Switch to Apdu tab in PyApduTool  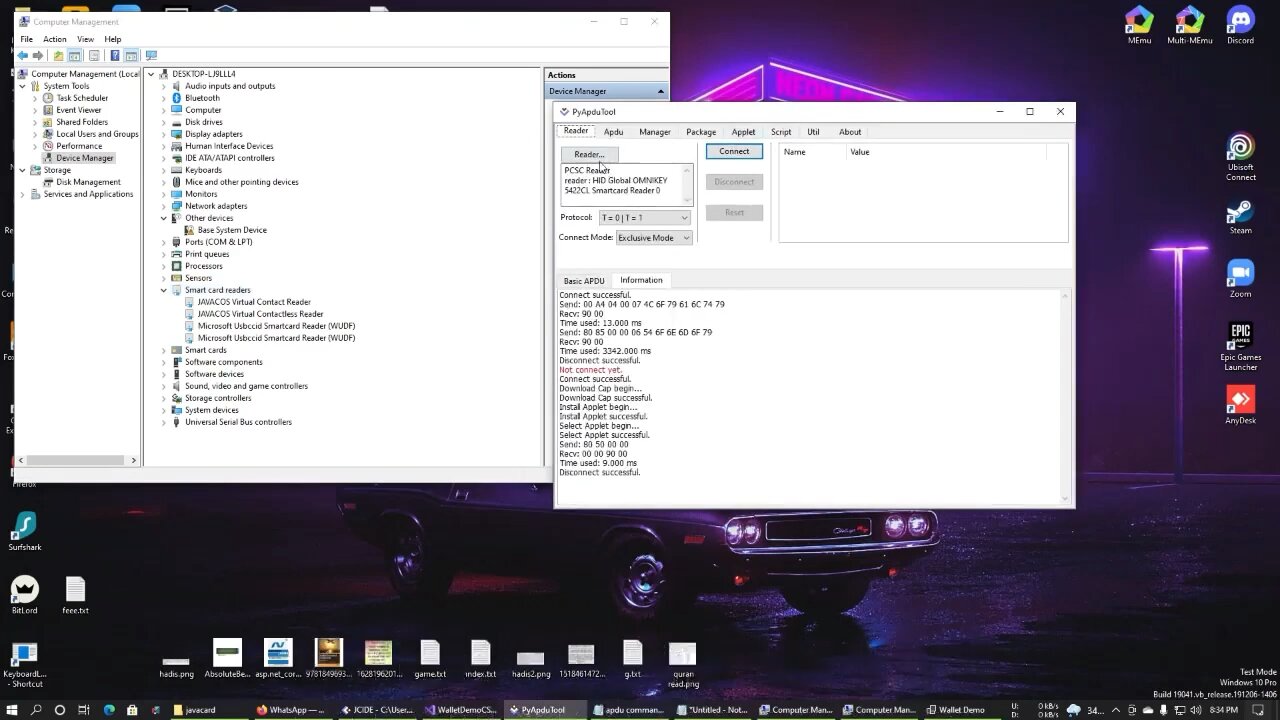pyautogui.click(x=613, y=132)
